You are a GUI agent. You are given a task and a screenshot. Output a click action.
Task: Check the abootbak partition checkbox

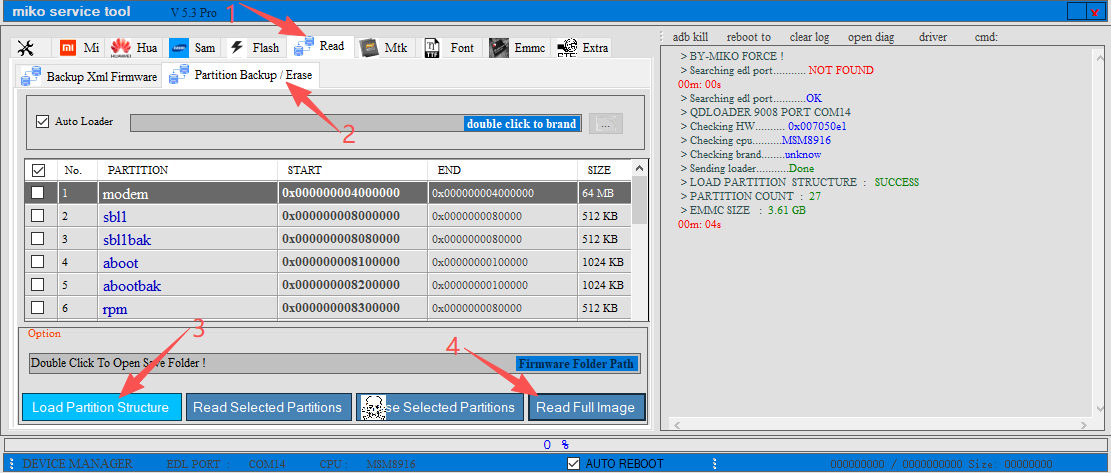click(x=38, y=285)
